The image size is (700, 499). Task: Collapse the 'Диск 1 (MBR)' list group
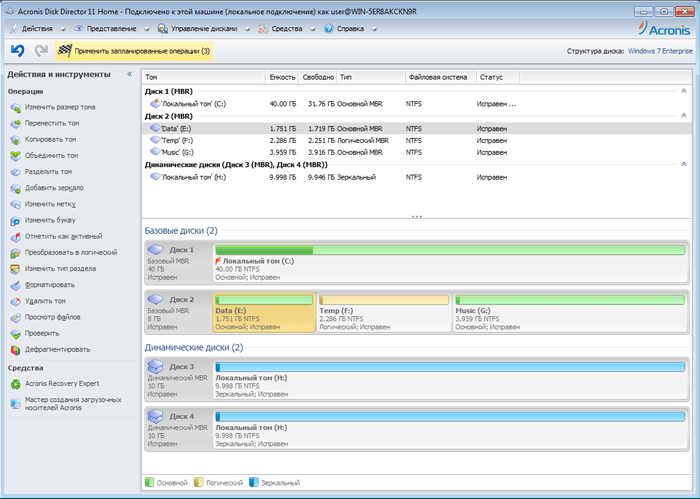pyautogui.click(x=683, y=91)
